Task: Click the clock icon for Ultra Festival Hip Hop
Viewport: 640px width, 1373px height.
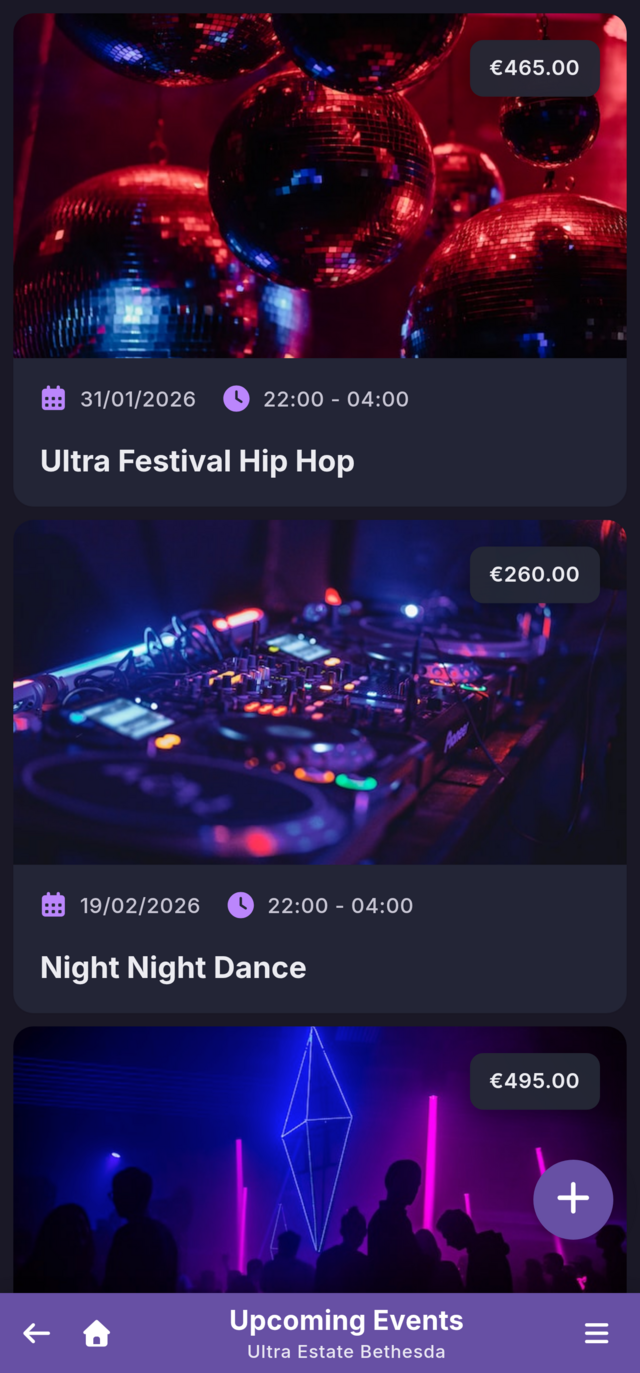Action: [235, 398]
